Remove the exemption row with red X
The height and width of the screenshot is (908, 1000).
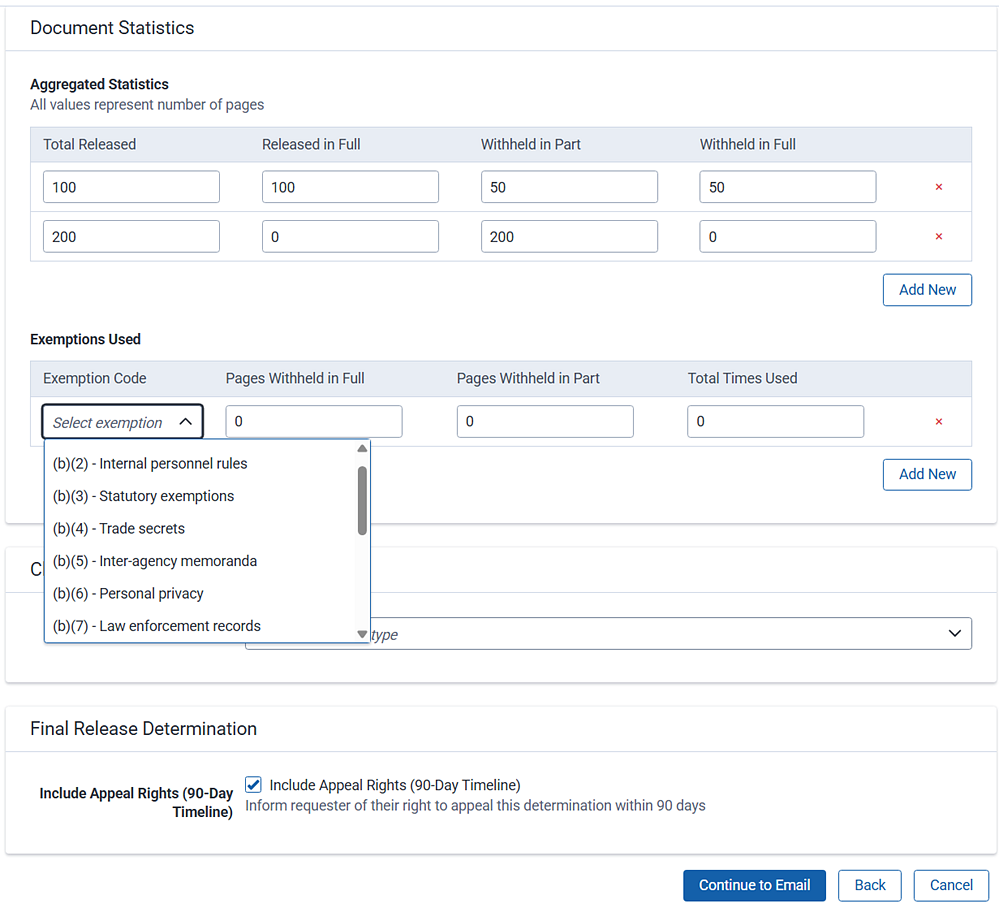938,422
